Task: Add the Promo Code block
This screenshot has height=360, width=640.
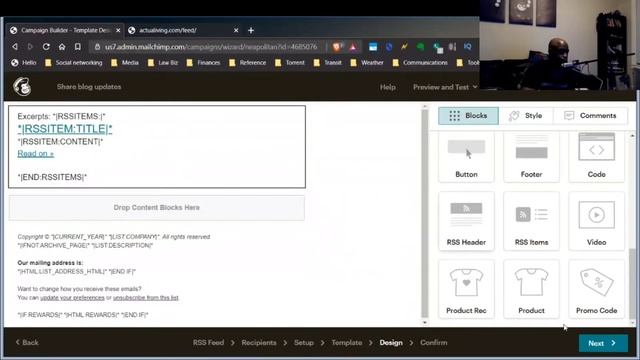Action: (596, 289)
